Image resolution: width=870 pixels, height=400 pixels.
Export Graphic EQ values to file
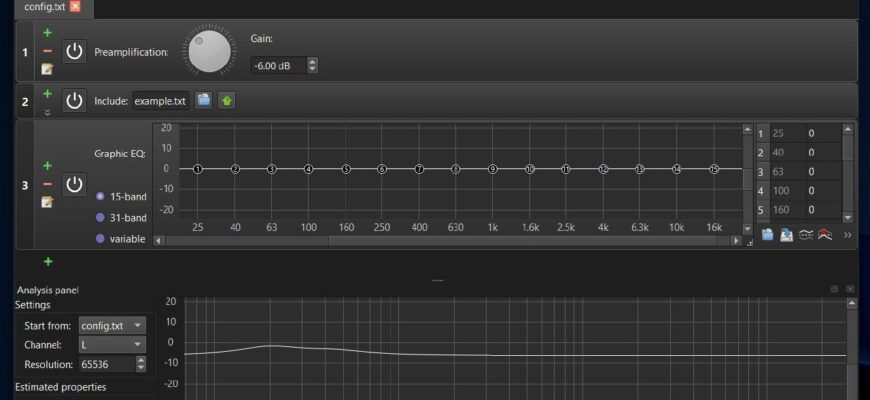click(786, 235)
